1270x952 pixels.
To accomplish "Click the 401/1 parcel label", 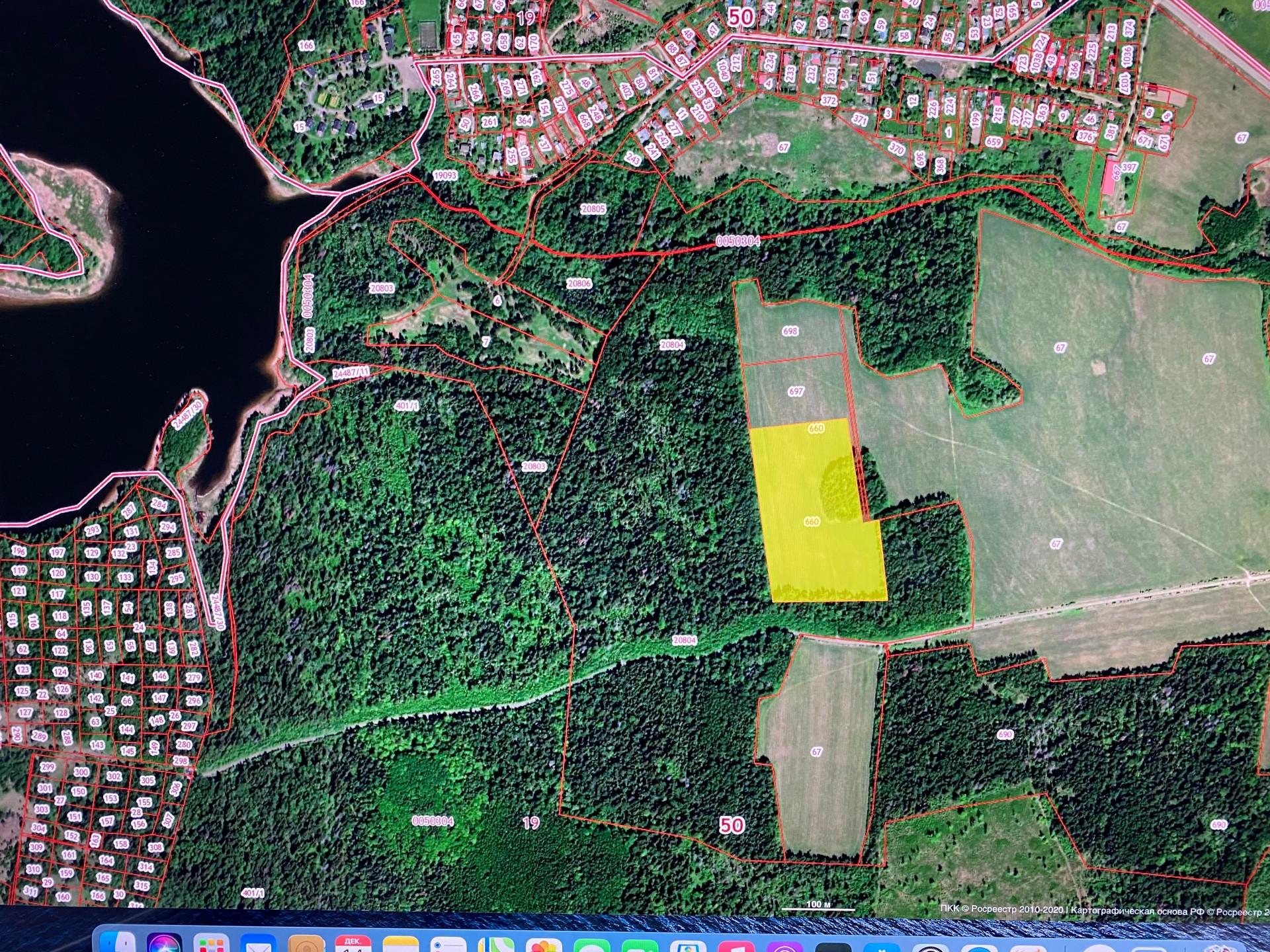I will tap(406, 406).
